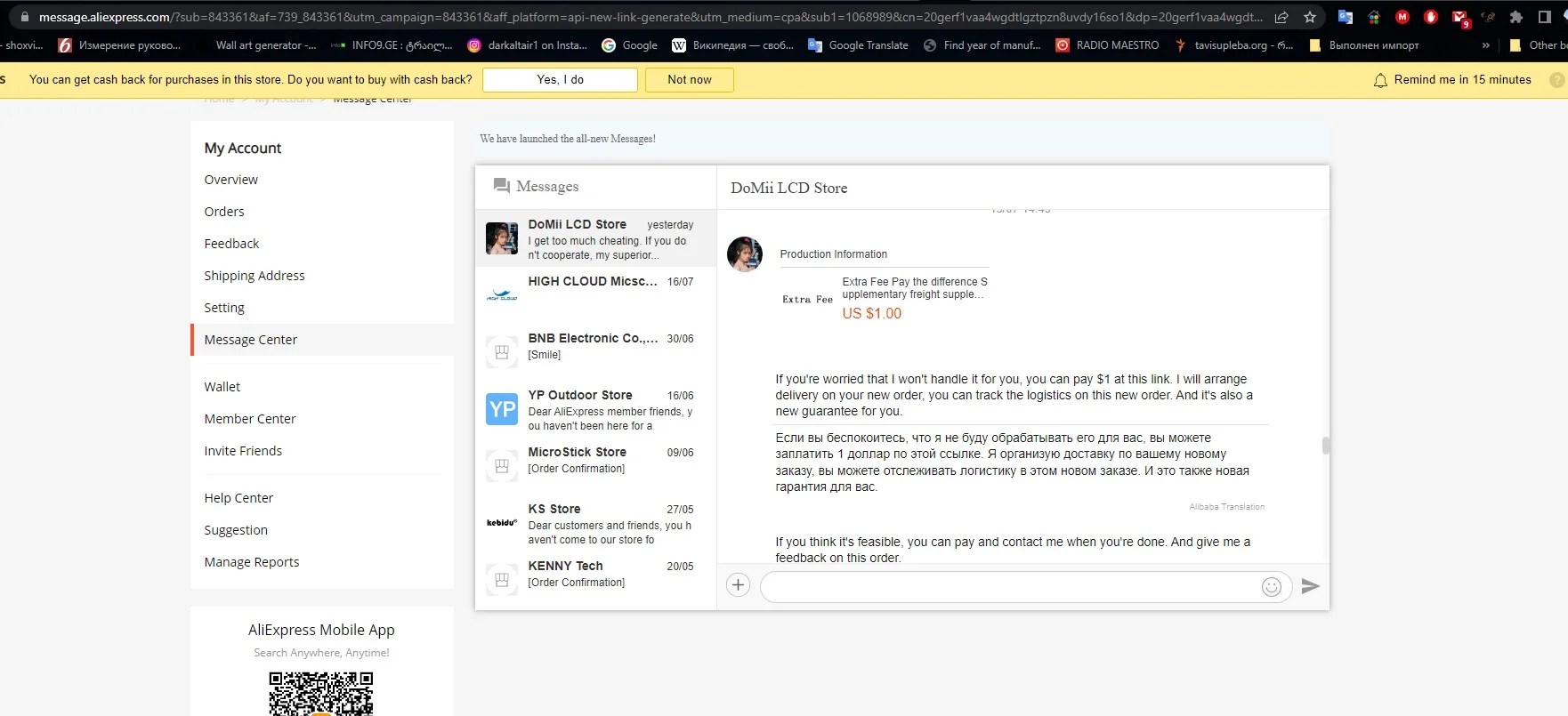Click the AliExpress Mobile App QR code

click(x=321, y=694)
